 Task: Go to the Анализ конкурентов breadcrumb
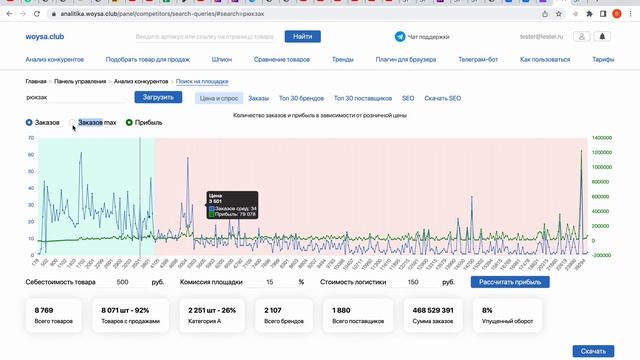point(141,82)
